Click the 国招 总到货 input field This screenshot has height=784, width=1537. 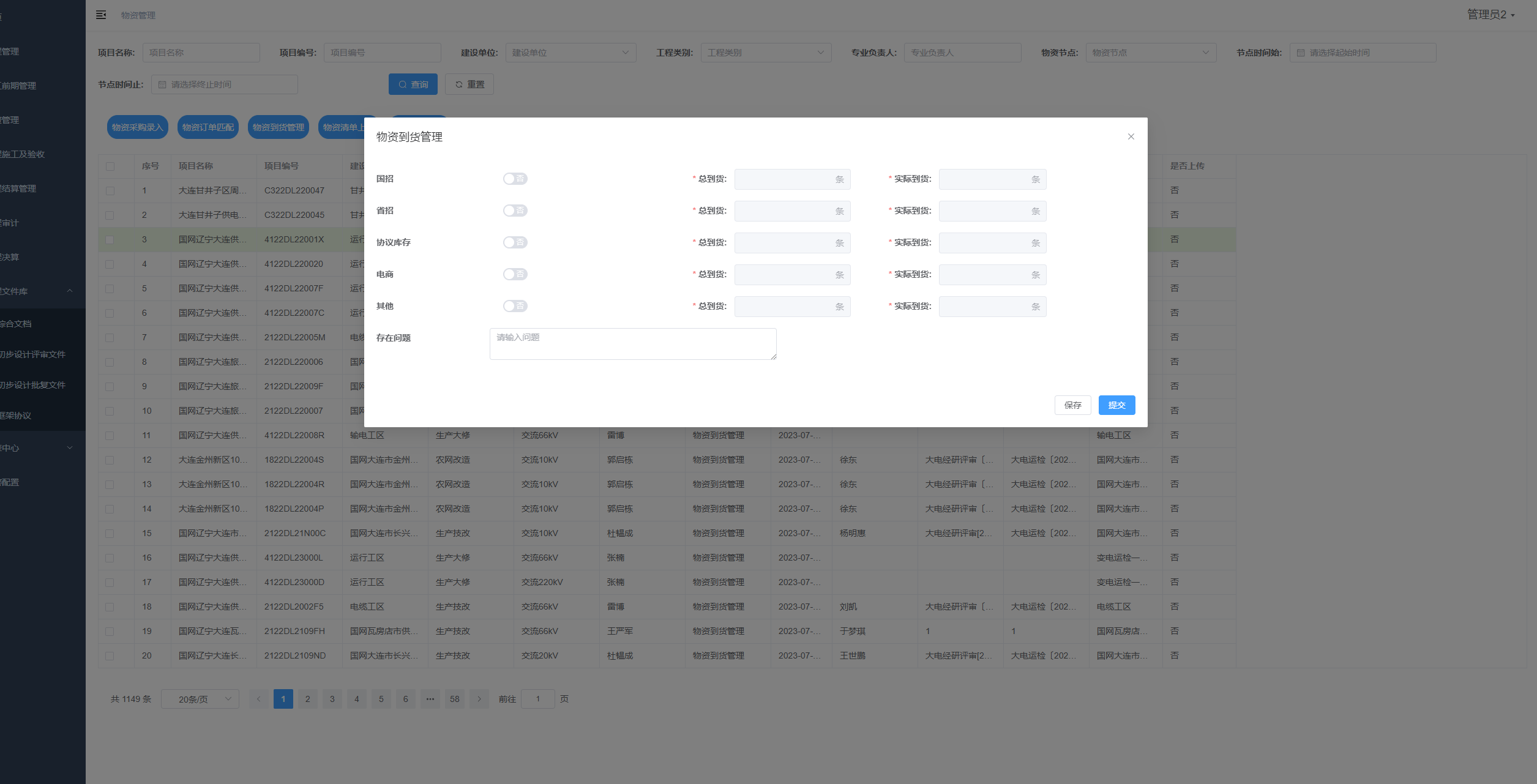792,179
